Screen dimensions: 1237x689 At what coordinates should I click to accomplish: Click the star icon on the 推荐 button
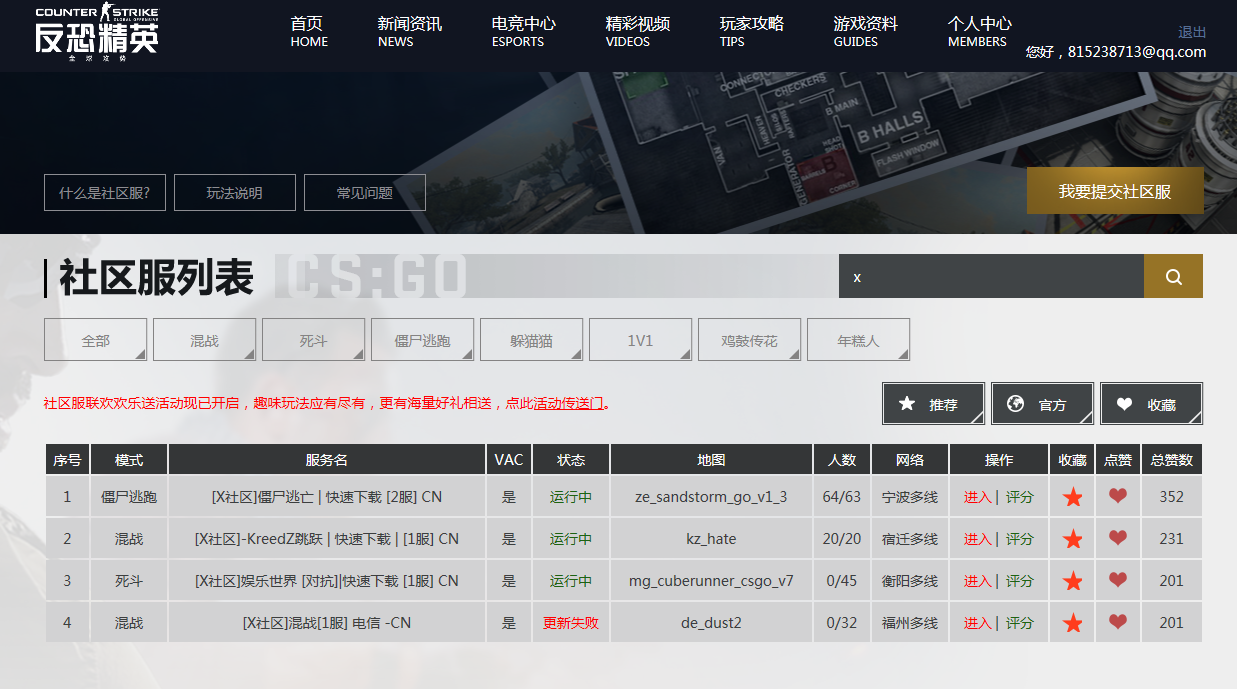[907, 403]
